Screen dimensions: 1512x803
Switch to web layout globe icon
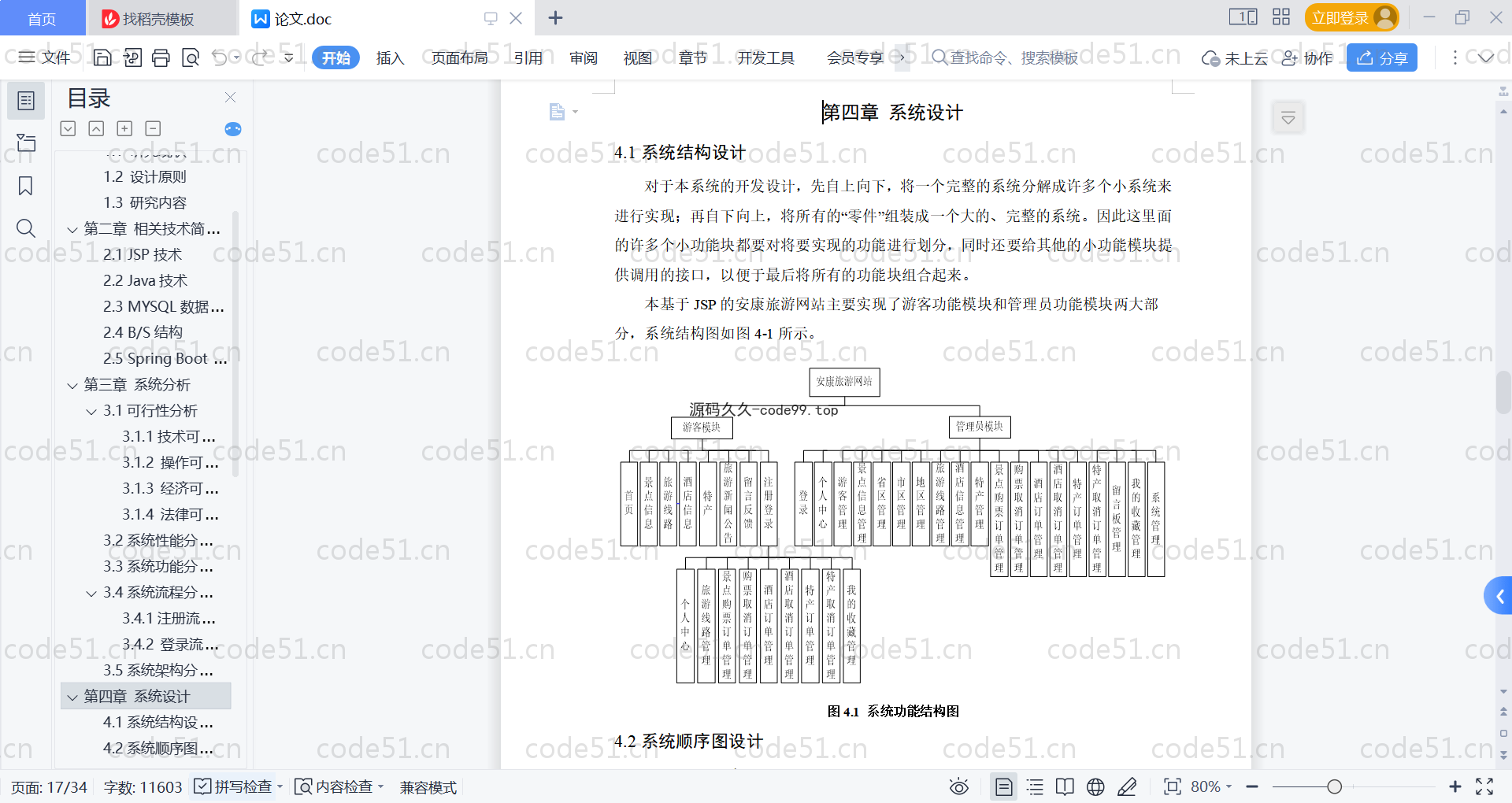[x=1095, y=786]
